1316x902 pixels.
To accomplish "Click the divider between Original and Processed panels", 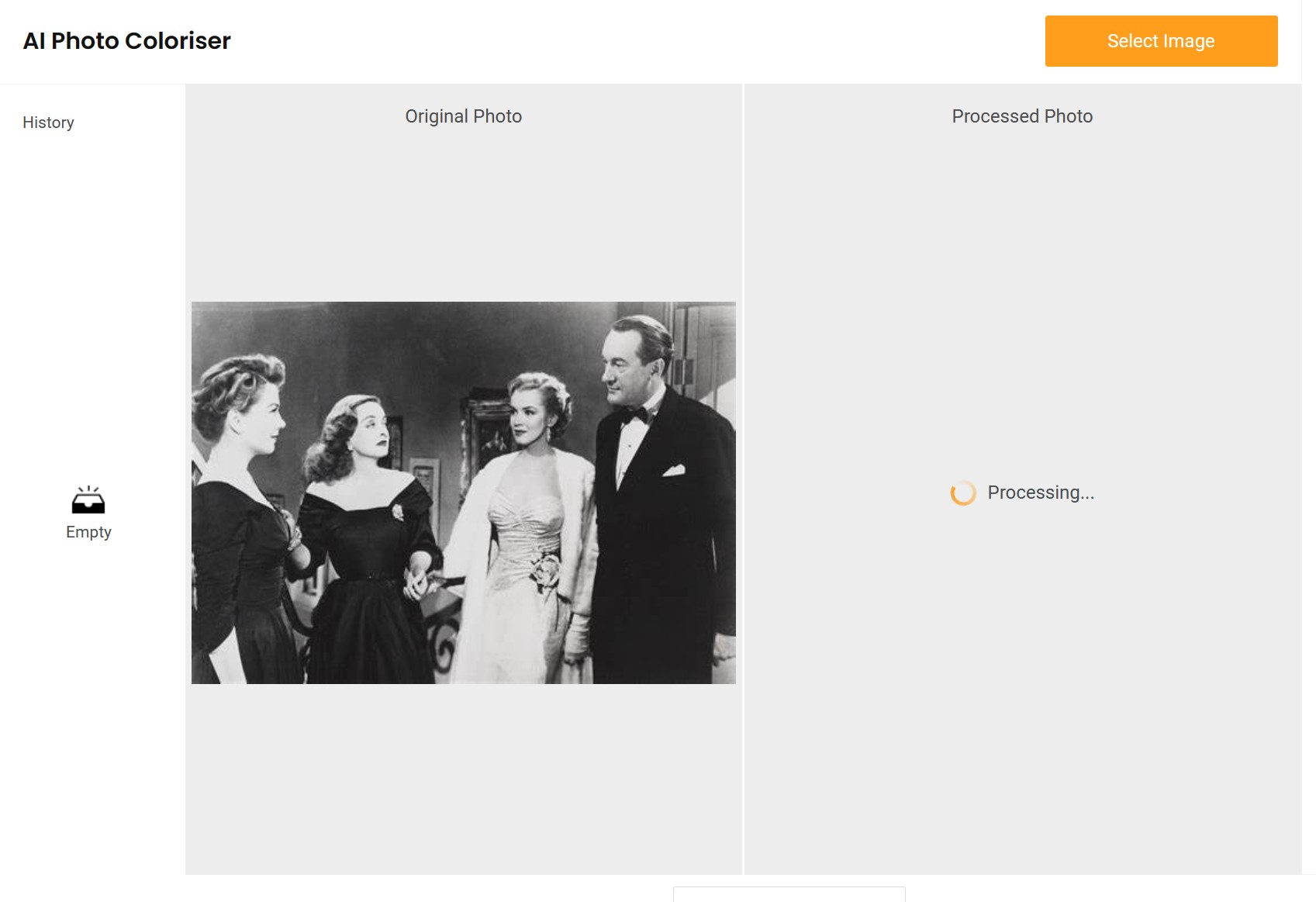I will 743,479.
